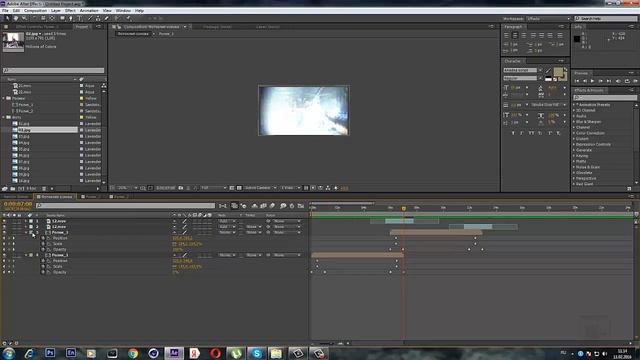Create a new composition from Project panel
The height and width of the screenshot is (360, 640).
point(21,189)
